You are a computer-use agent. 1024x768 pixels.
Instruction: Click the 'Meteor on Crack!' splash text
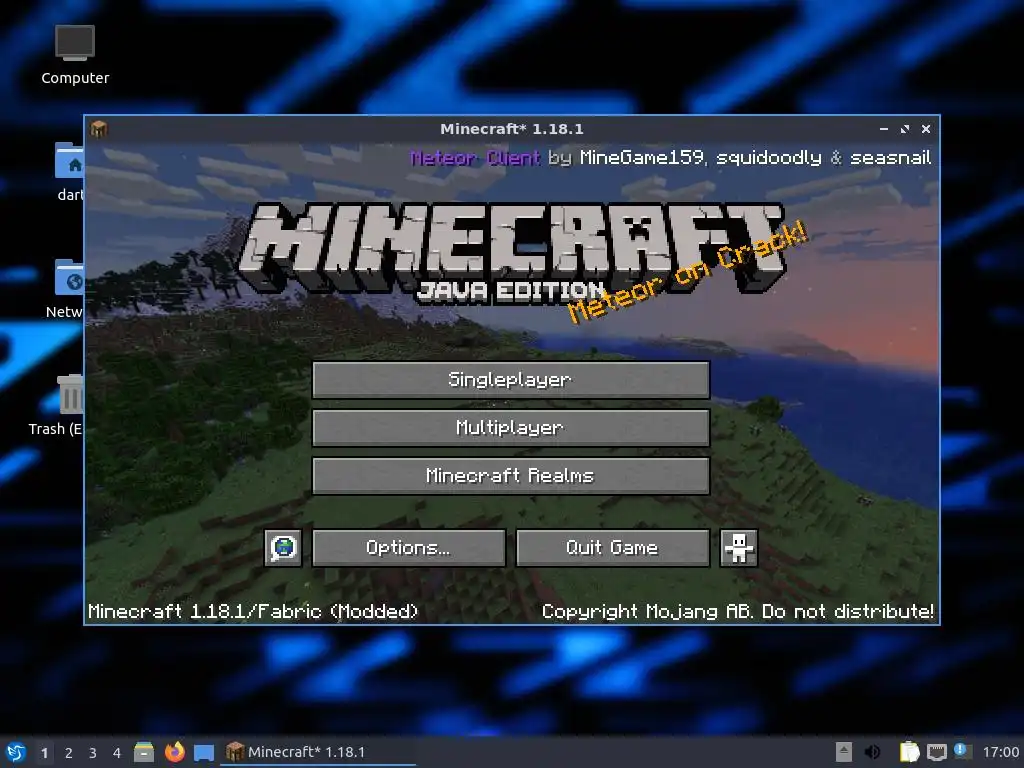(687, 272)
